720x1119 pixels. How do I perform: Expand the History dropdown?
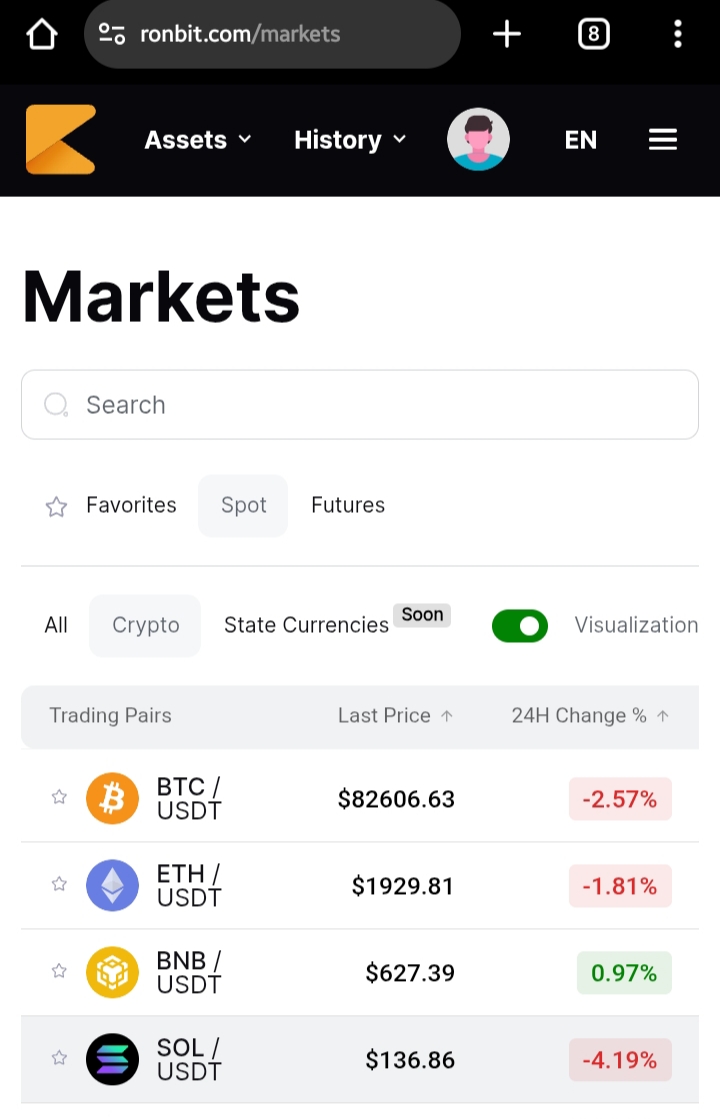(x=350, y=139)
